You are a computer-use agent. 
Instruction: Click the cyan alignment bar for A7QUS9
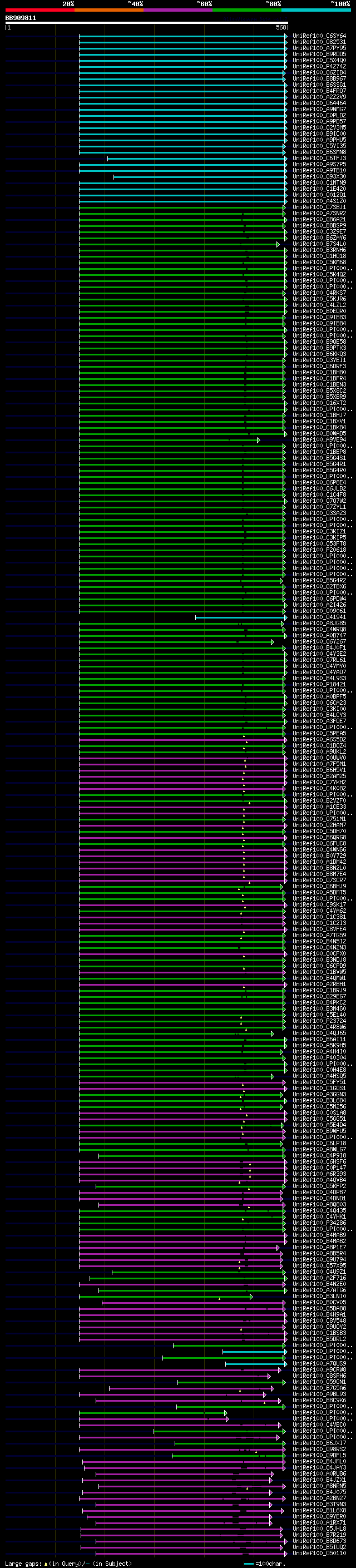(256, 1364)
